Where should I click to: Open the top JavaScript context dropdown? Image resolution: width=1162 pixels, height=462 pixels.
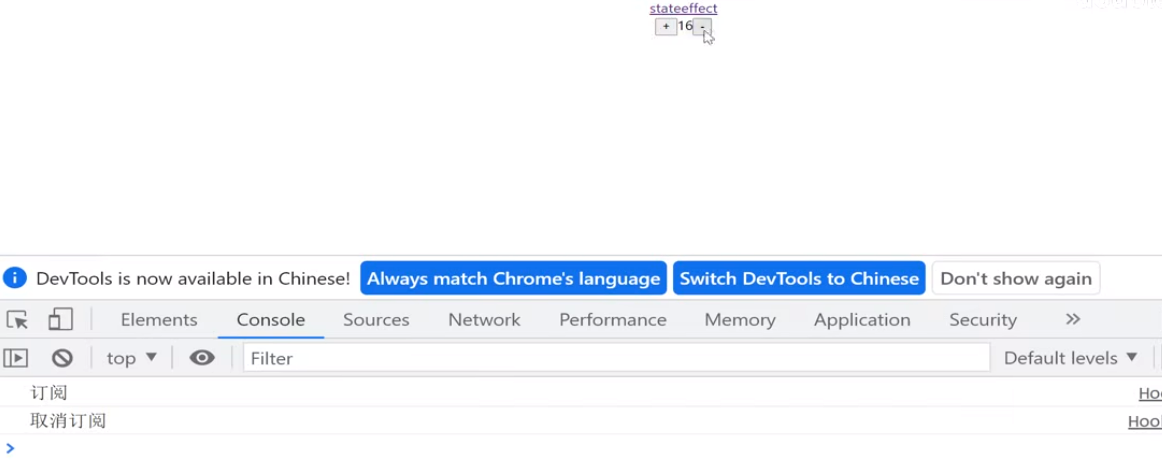tap(132, 358)
